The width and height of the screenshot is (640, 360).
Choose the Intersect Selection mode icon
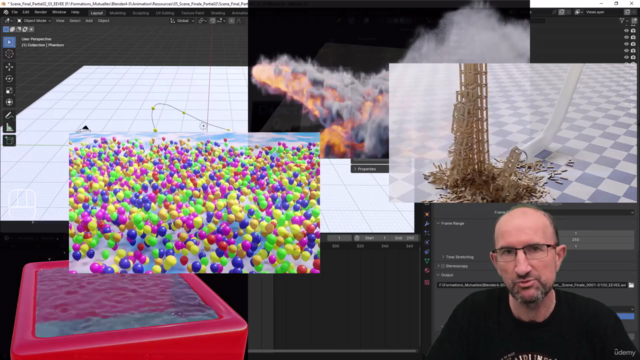pyautogui.click(x=32, y=29)
